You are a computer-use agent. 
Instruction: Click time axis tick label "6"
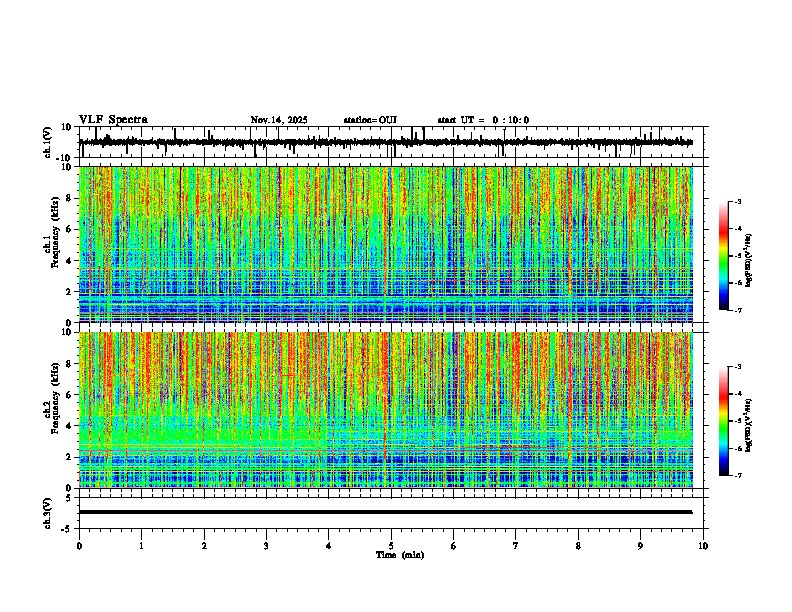(x=454, y=546)
